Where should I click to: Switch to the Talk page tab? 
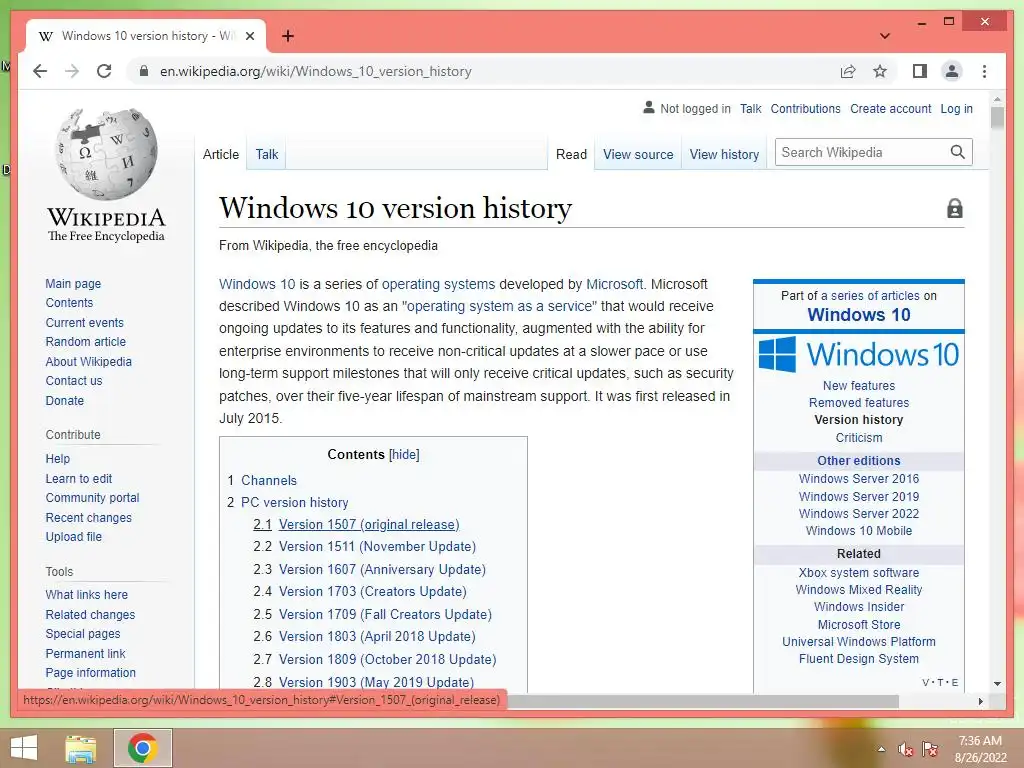pyautogui.click(x=266, y=154)
